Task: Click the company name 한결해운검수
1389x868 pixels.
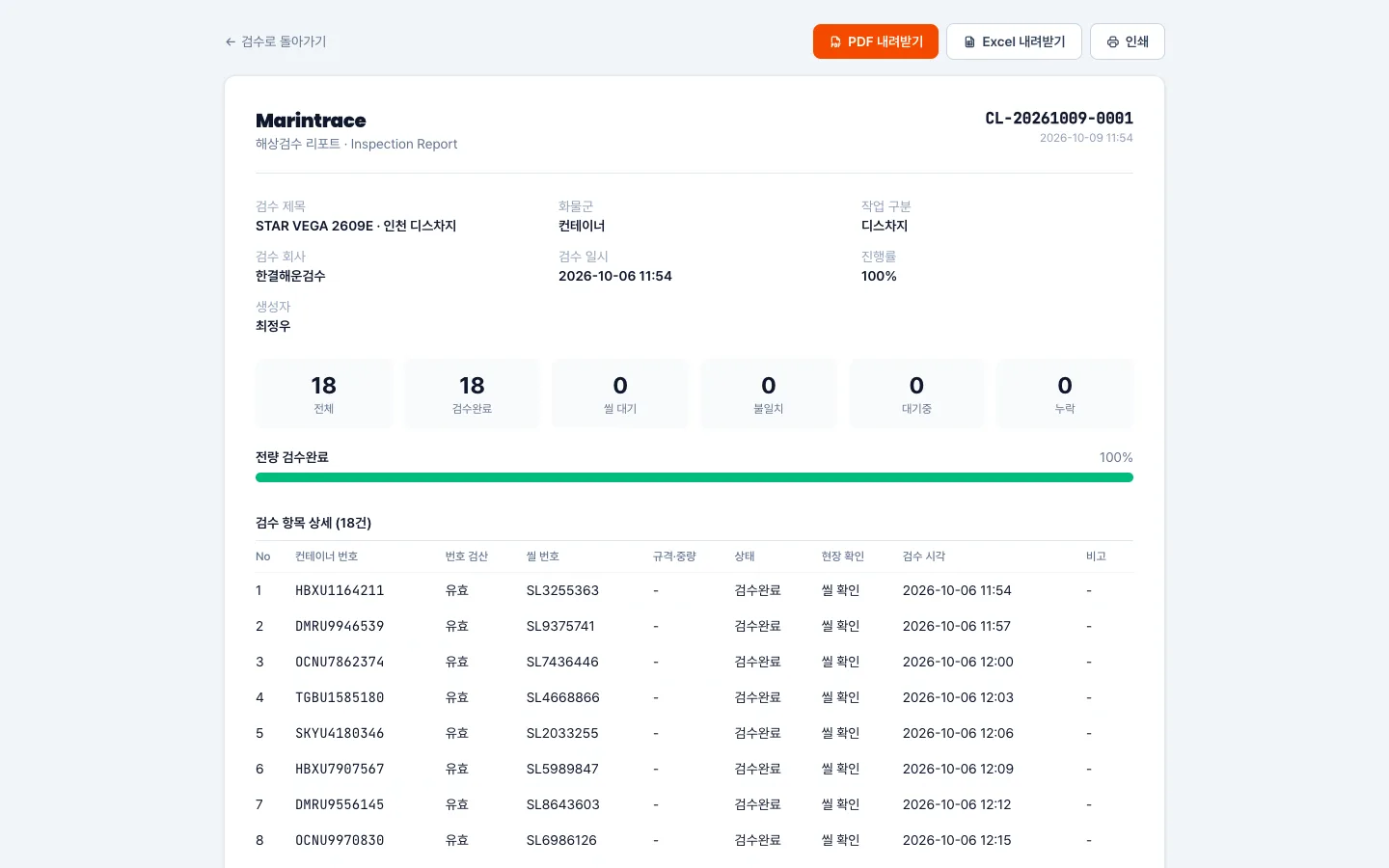Action: coord(290,276)
